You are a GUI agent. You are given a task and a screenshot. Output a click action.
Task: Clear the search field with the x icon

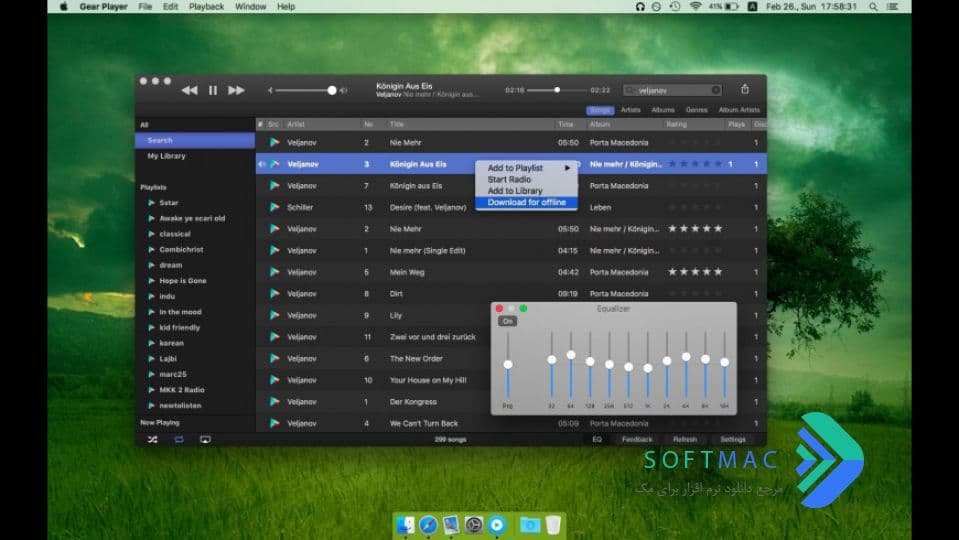715,91
